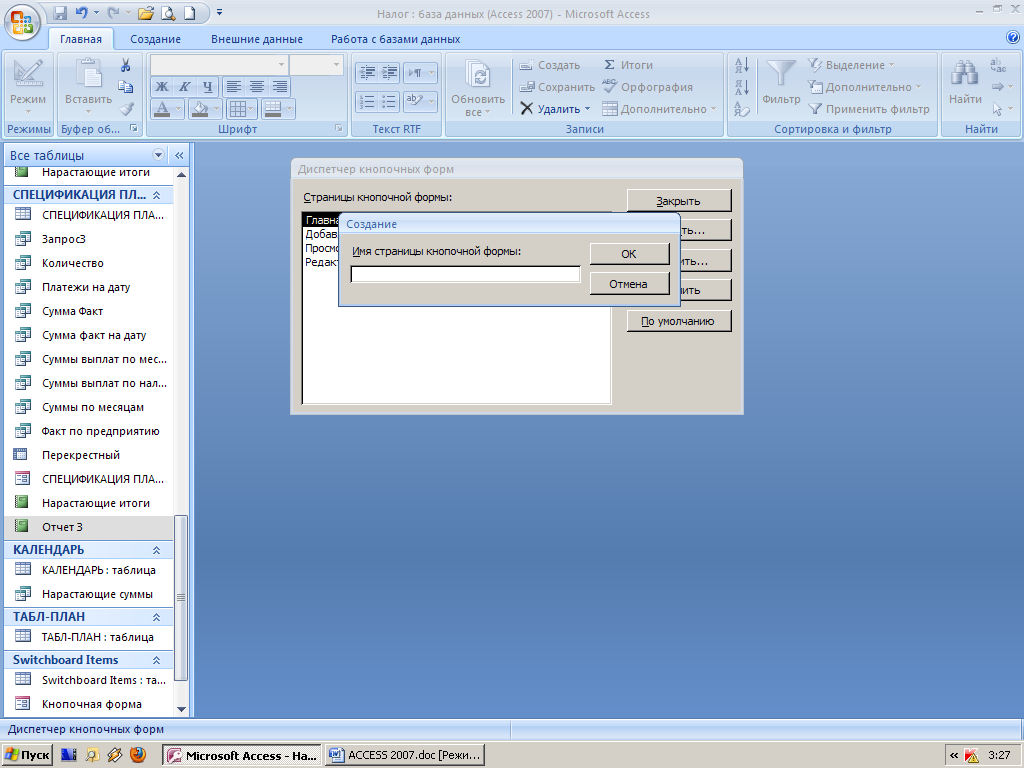This screenshot has width=1024, height=768.
Task: Open the Access help question icon
Action: coord(1013,38)
